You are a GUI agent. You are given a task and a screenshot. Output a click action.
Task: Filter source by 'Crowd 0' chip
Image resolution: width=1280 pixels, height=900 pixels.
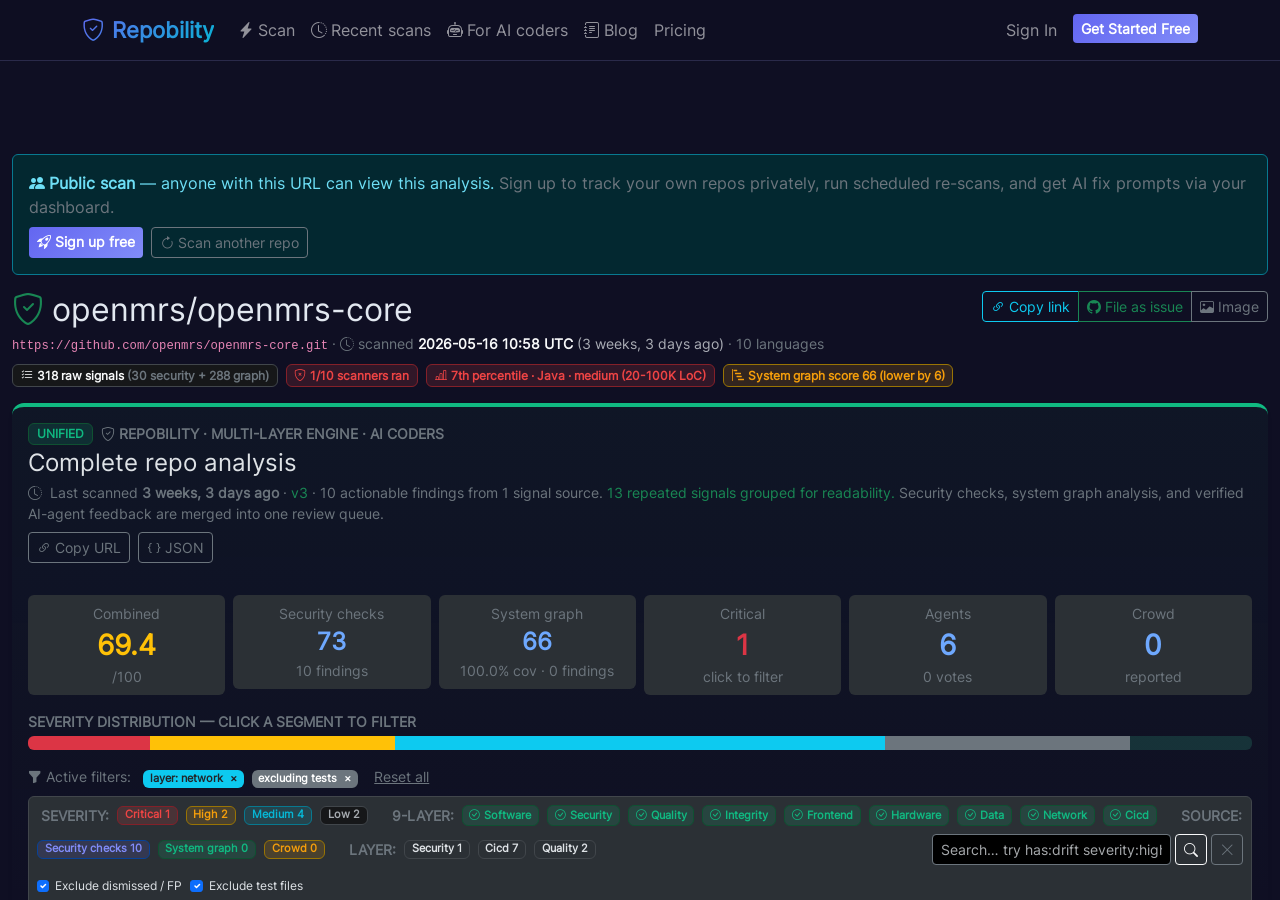(294, 849)
